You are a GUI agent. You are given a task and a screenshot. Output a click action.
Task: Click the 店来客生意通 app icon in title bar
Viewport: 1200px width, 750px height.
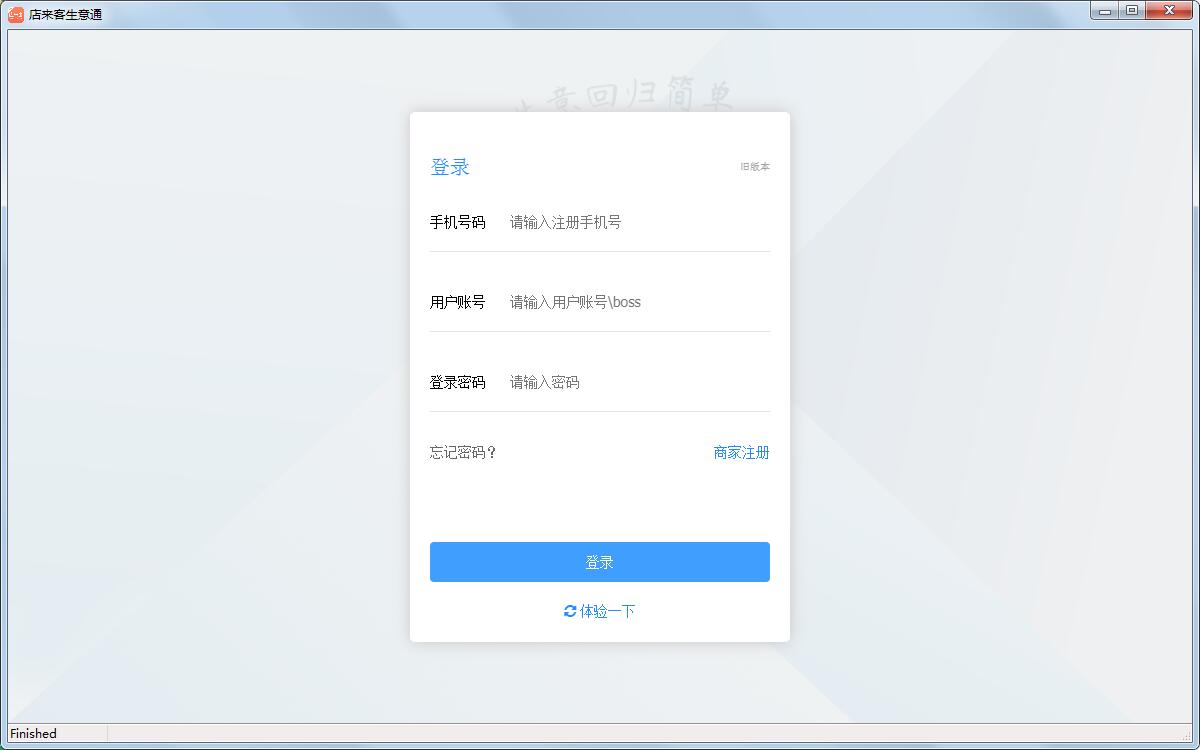tap(16, 14)
